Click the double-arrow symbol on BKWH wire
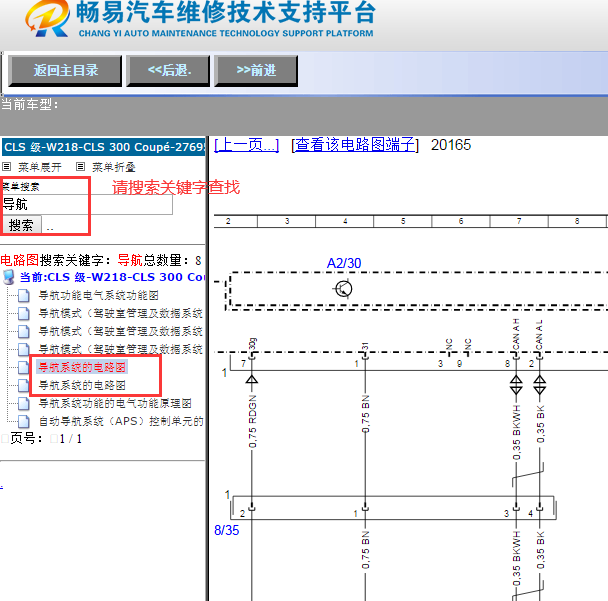608x601 pixels. tap(516, 384)
